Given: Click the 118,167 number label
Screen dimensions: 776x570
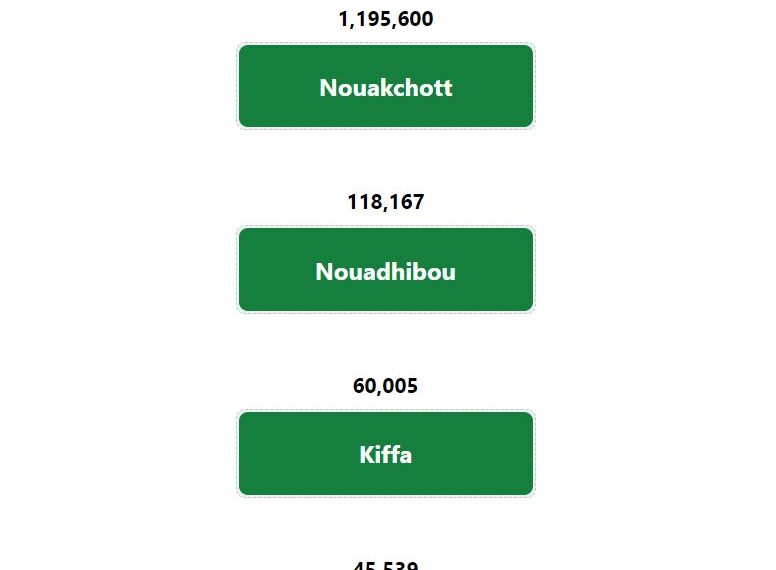Looking at the screenshot, I should click(386, 202).
